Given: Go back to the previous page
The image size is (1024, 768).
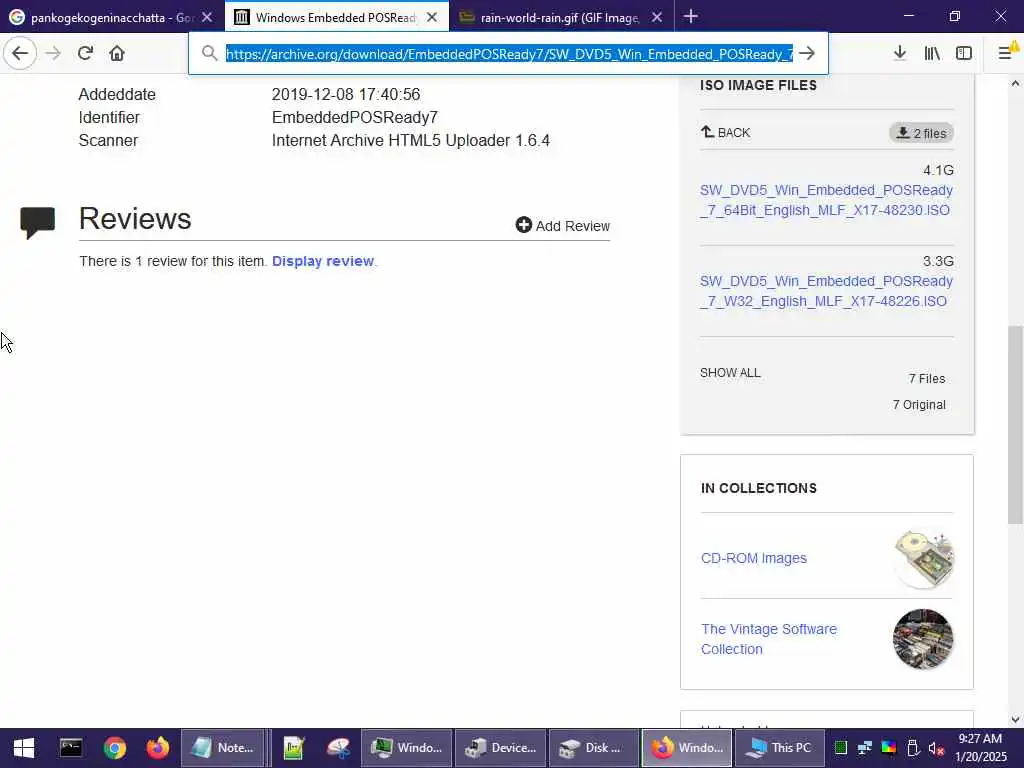Looking at the screenshot, I should (20, 54).
